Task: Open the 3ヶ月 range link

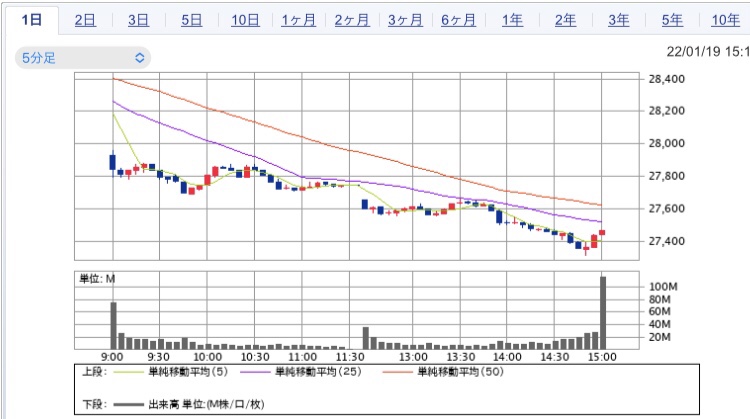Action: tap(405, 20)
